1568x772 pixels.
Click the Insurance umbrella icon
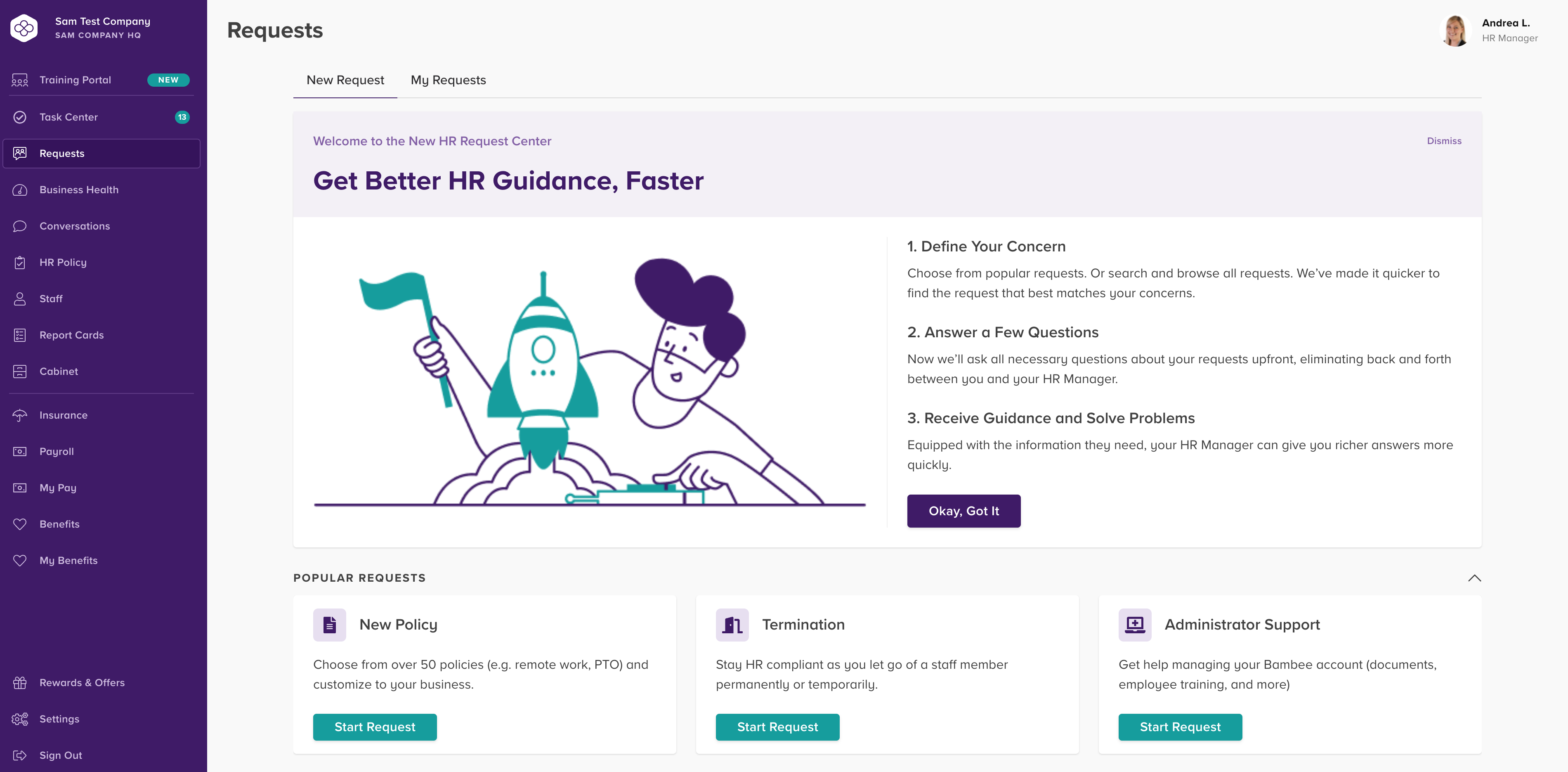[19, 414]
